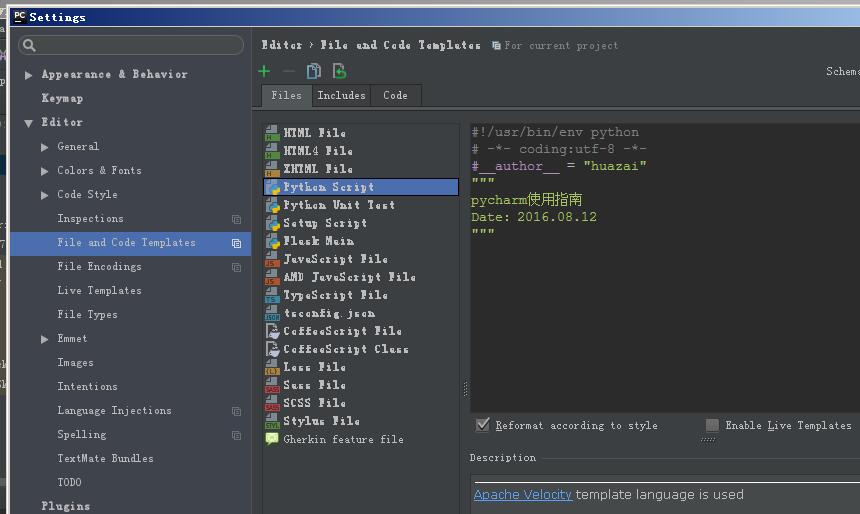
Task: Click the search magnifier icon
Action: pos(30,46)
